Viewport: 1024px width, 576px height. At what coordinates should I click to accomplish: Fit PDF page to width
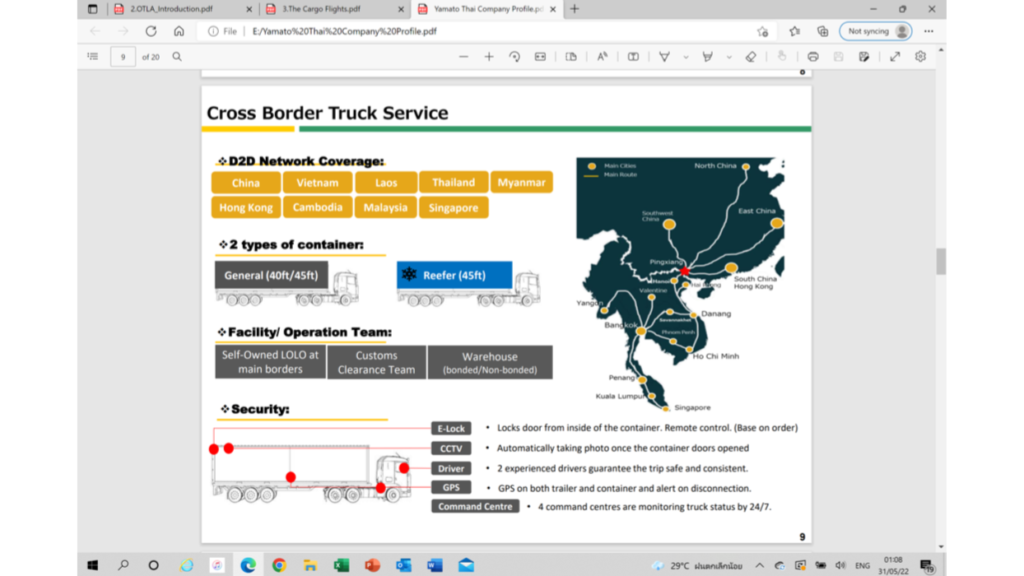pos(540,57)
